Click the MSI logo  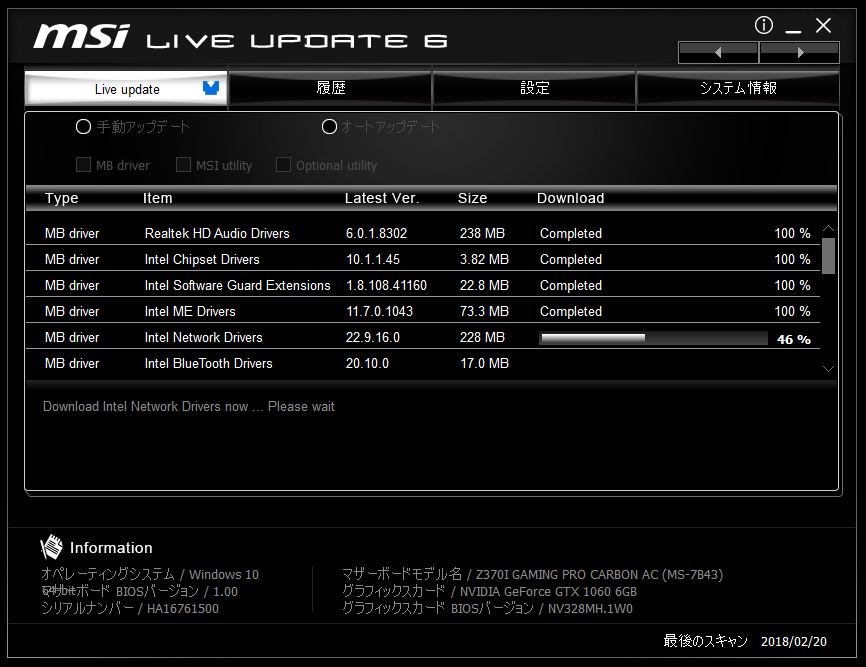[x=82, y=36]
